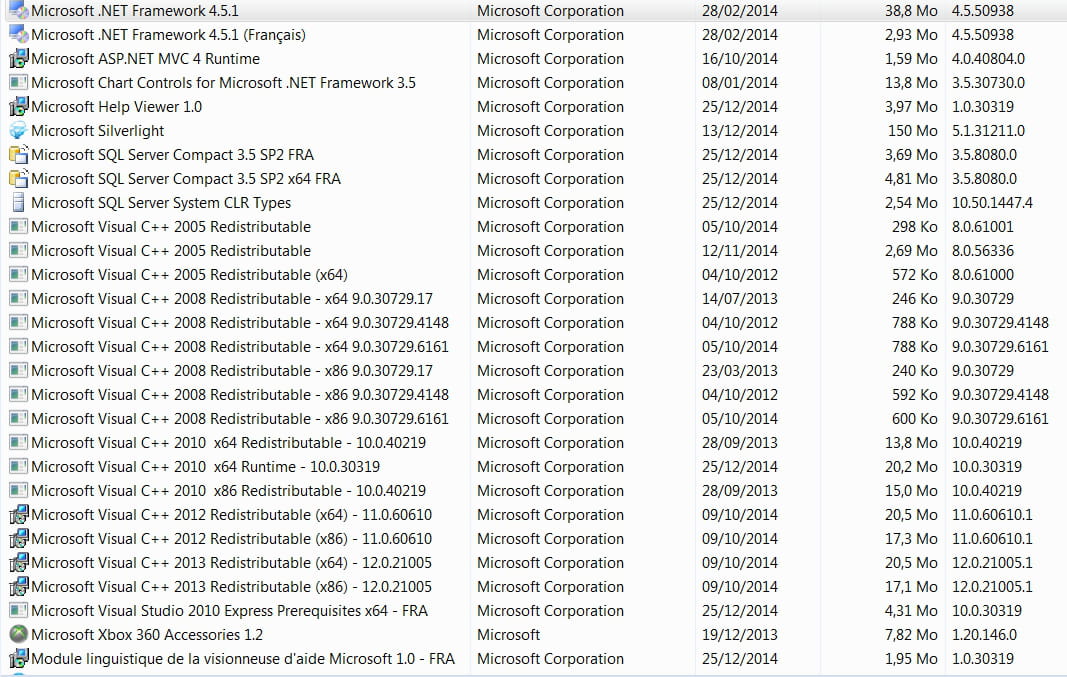Click the icon of Visual C++ 2010 x64 Redistributable
The image size is (1067, 677).
pyautogui.click(x=18, y=442)
